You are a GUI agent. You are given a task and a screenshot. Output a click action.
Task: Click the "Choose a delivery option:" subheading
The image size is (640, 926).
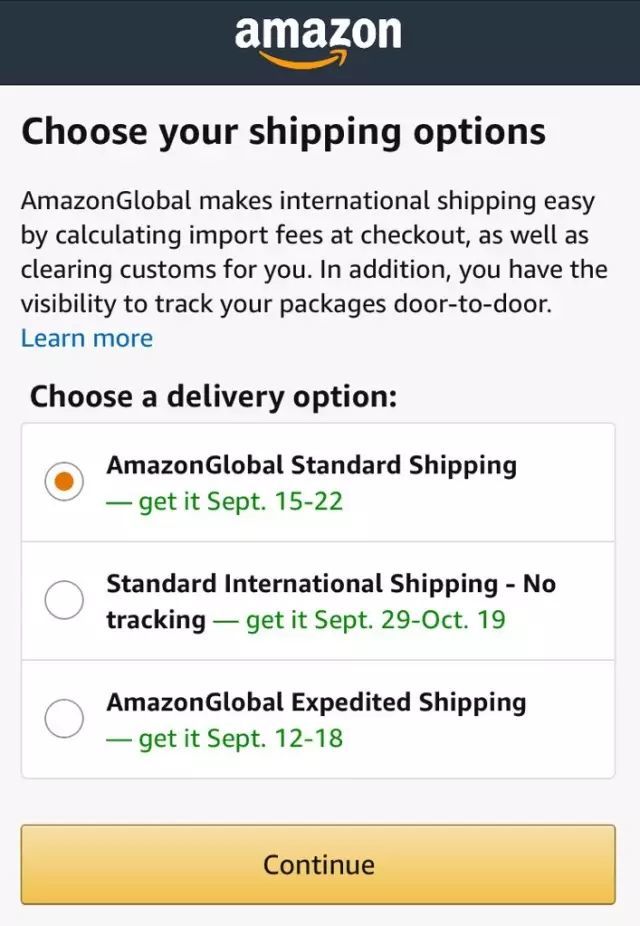tap(213, 397)
